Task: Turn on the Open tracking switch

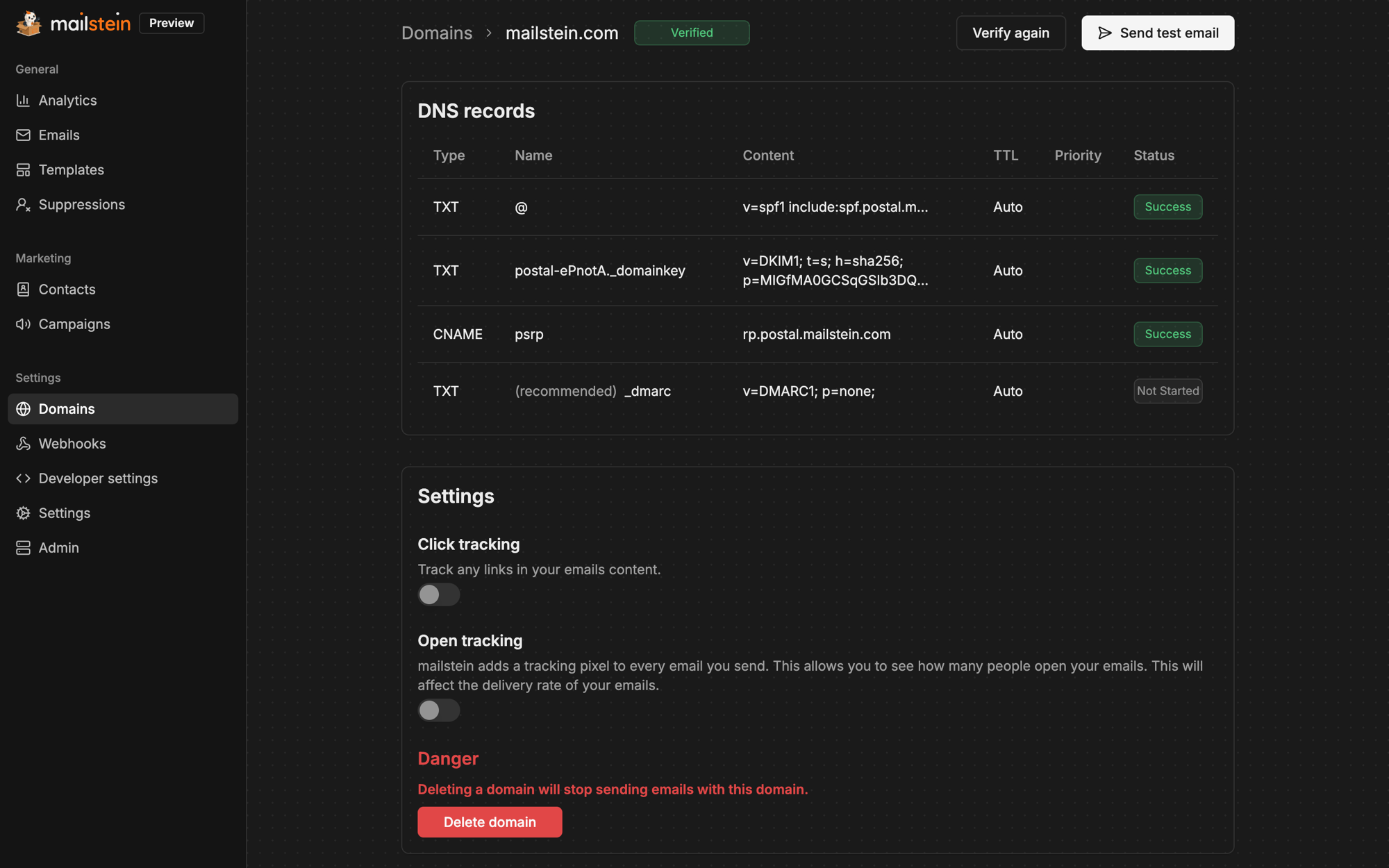Action: [x=439, y=710]
